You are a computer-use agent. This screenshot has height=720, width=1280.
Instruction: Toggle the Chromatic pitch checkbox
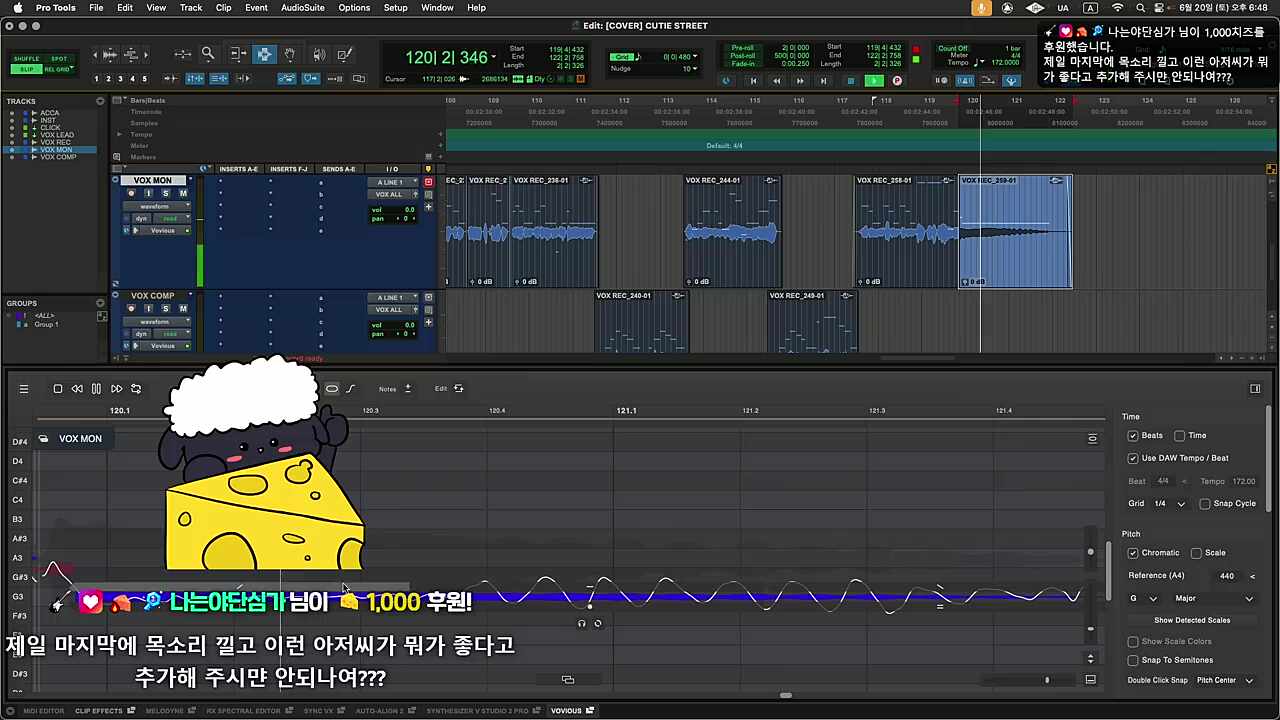coord(1133,553)
